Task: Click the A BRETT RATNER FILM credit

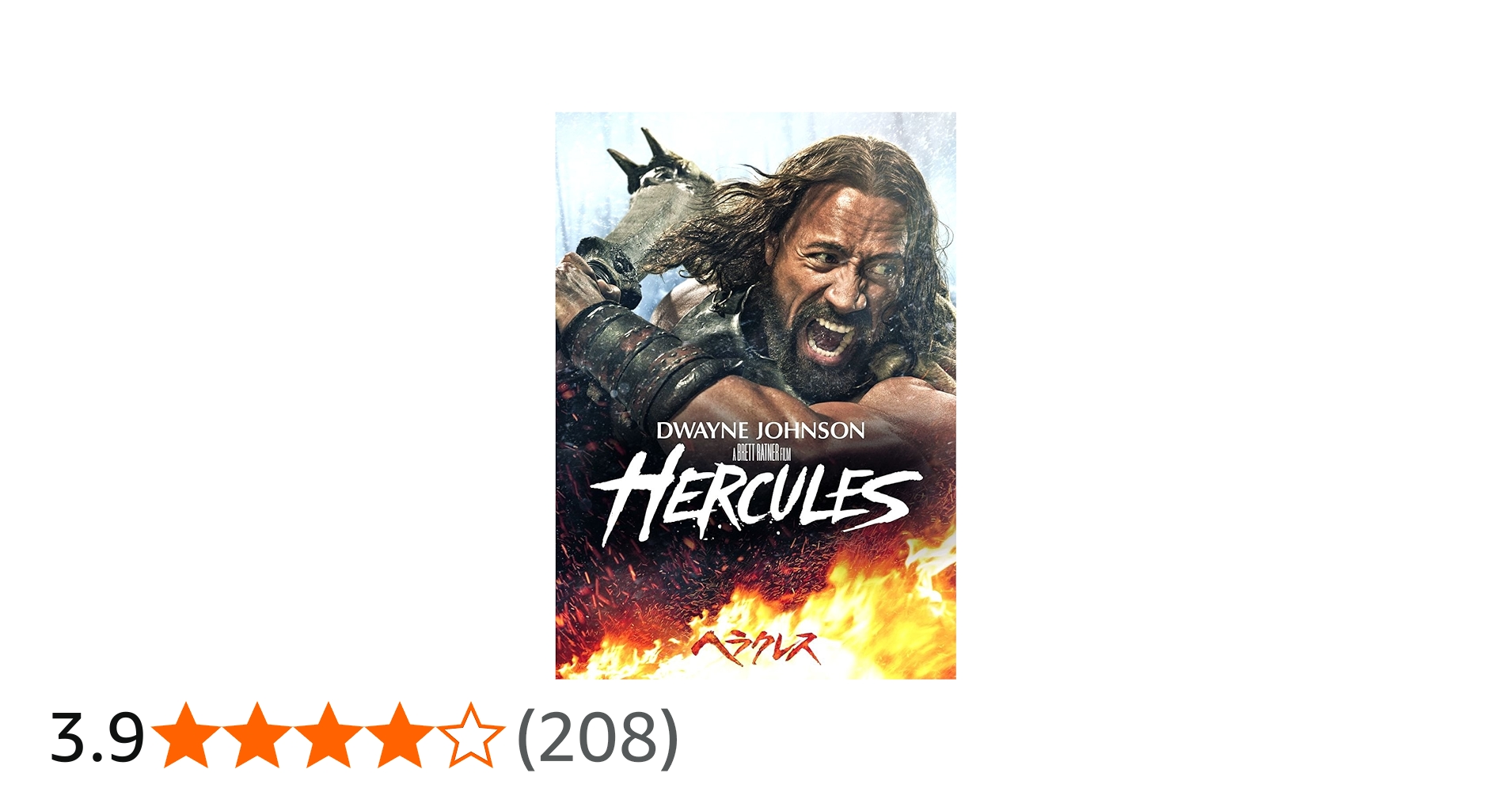Action: click(x=762, y=453)
